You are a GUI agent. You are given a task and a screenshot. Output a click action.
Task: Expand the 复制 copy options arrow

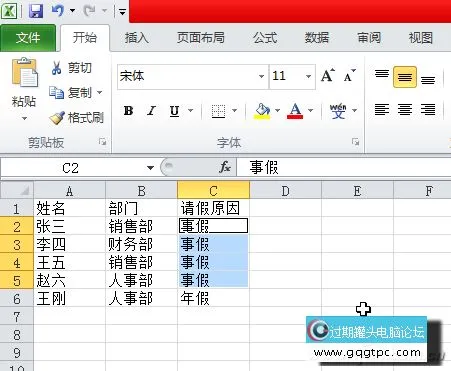click(99, 92)
